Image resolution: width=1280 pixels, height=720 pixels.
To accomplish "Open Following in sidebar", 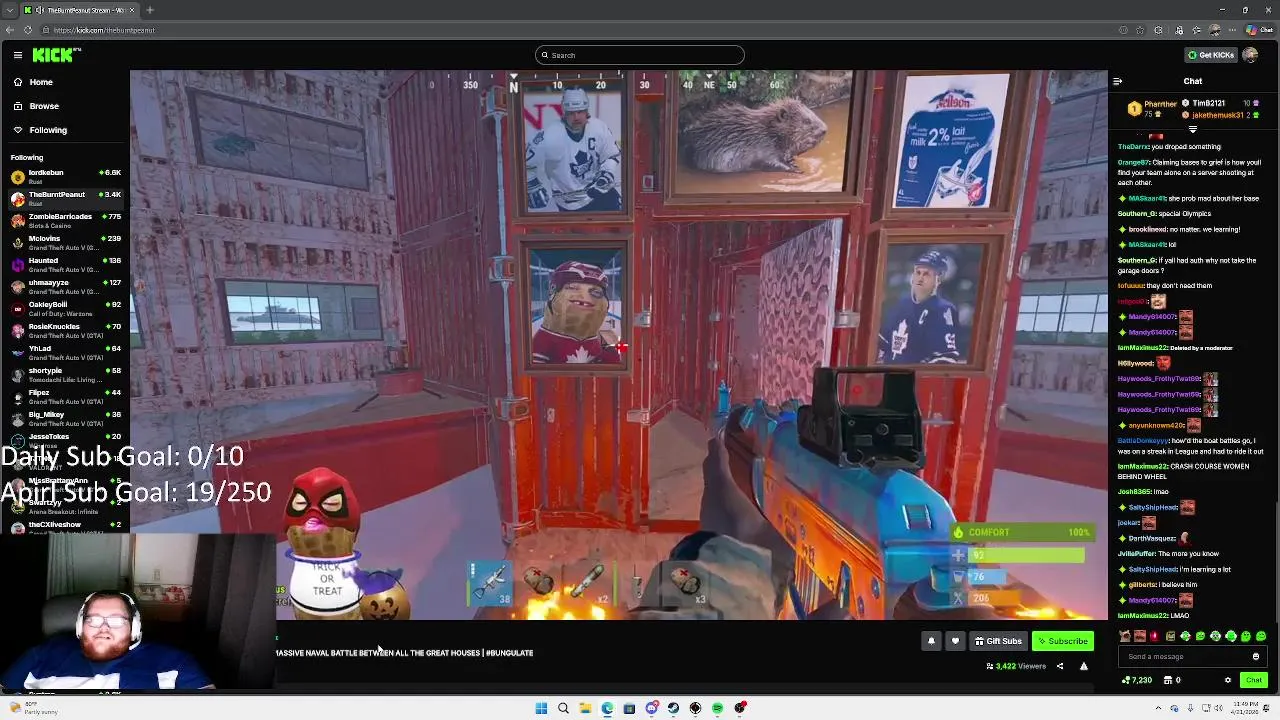I will pyautogui.click(x=48, y=130).
